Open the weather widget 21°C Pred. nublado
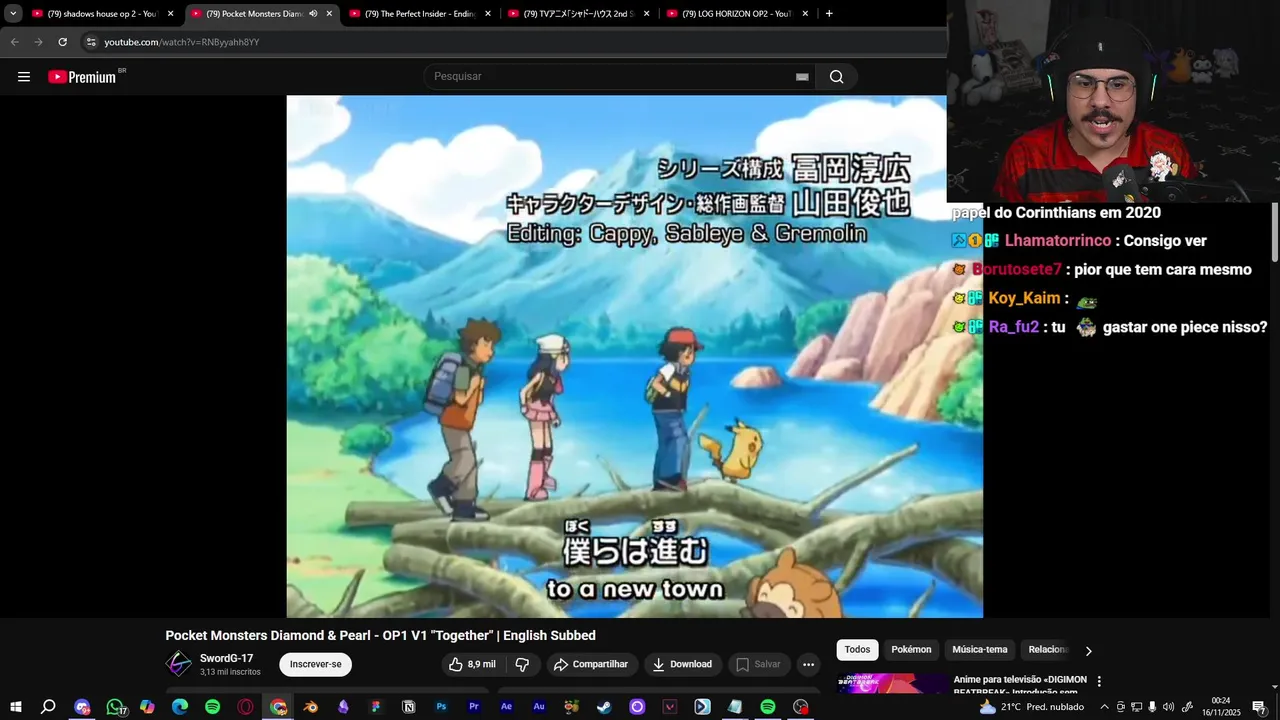 [1030, 707]
